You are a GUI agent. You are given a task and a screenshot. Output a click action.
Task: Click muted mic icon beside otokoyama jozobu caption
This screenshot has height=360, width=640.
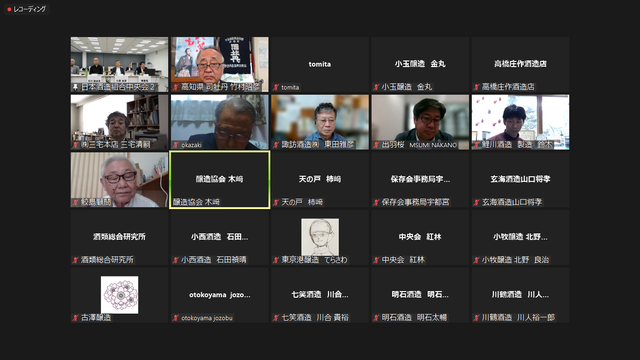(176, 318)
